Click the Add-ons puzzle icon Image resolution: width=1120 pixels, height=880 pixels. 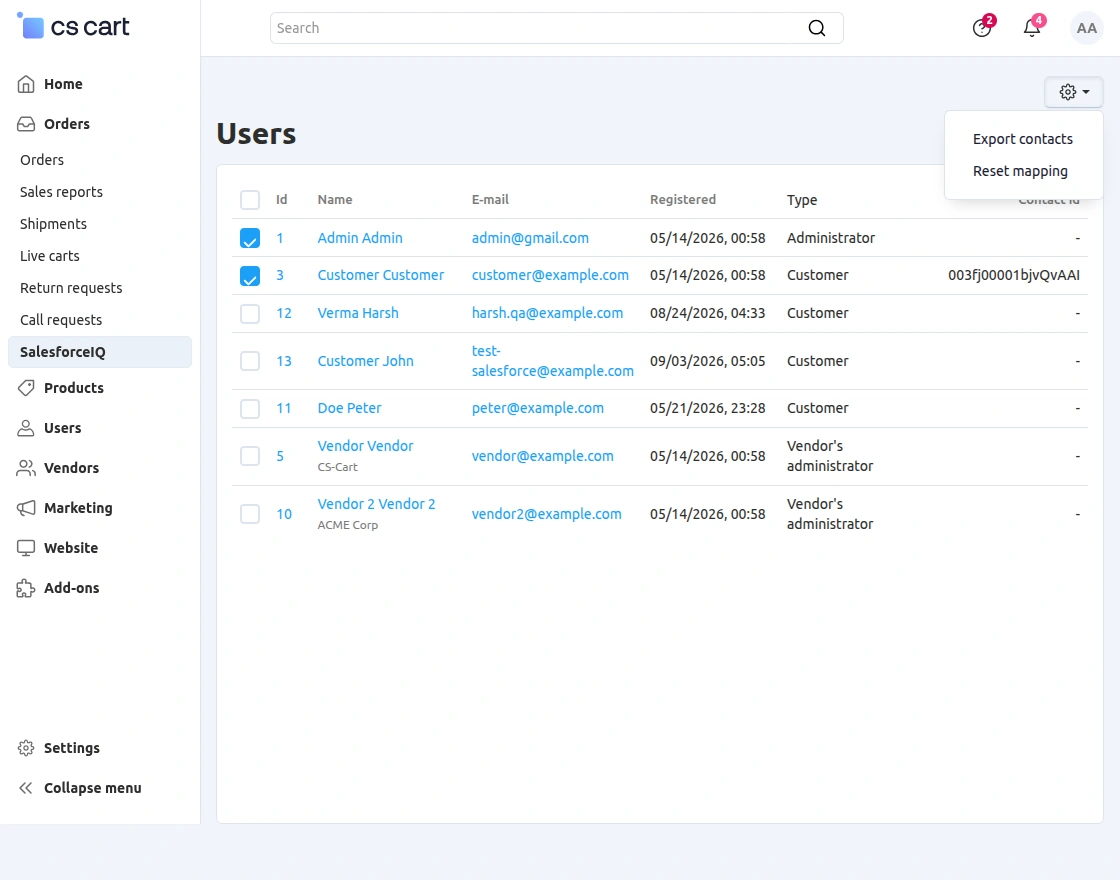pos(26,588)
